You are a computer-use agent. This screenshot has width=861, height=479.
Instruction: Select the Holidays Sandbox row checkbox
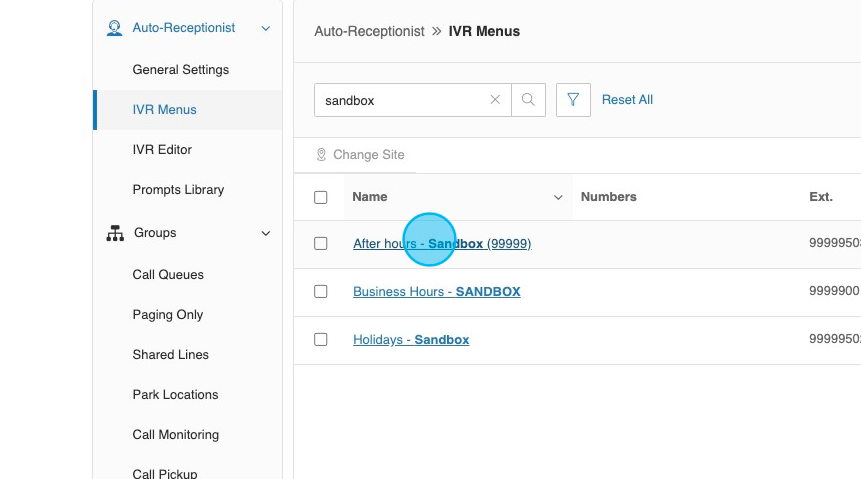coord(321,339)
